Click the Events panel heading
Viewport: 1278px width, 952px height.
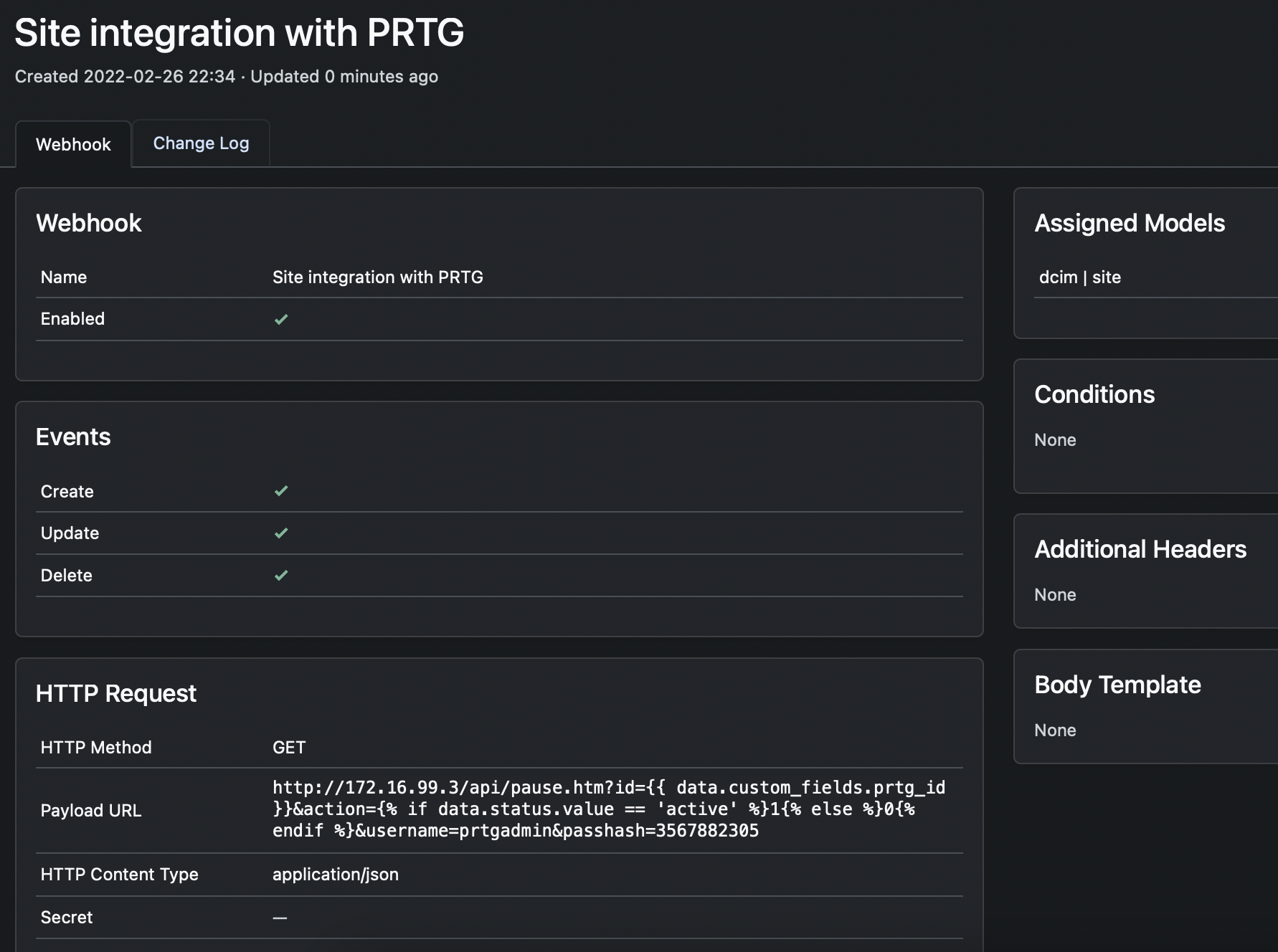pyautogui.click(x=73, y=437)
